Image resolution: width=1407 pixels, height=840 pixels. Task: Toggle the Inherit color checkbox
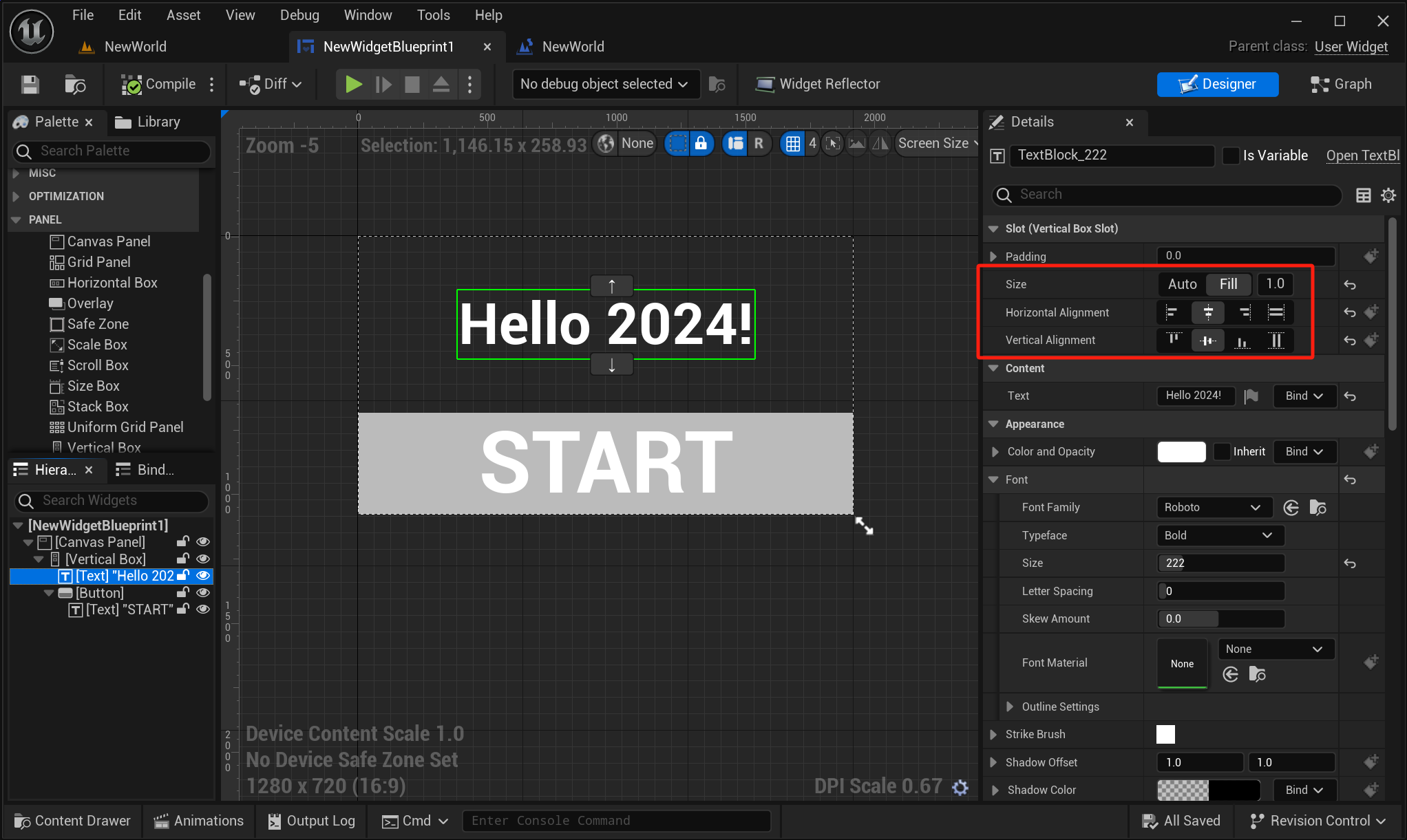pyautogui.click(x=1221, y=451)
